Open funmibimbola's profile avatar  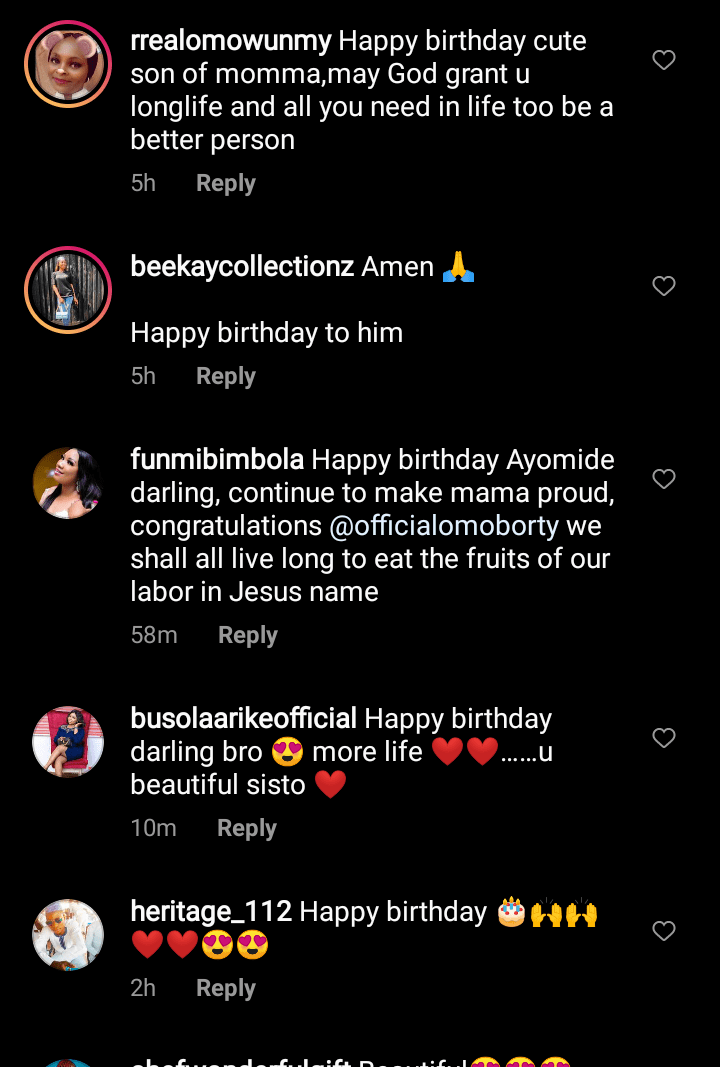point(68,483)
